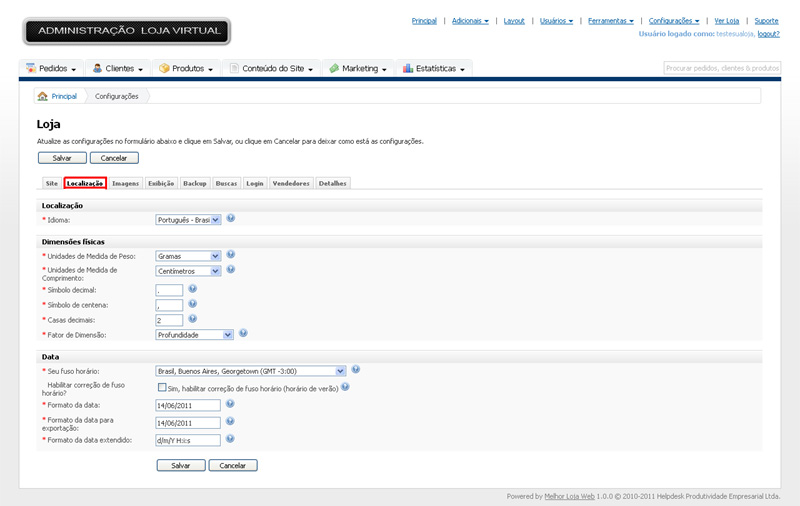Click help icon for Símbolo decimal

[192, 289]
